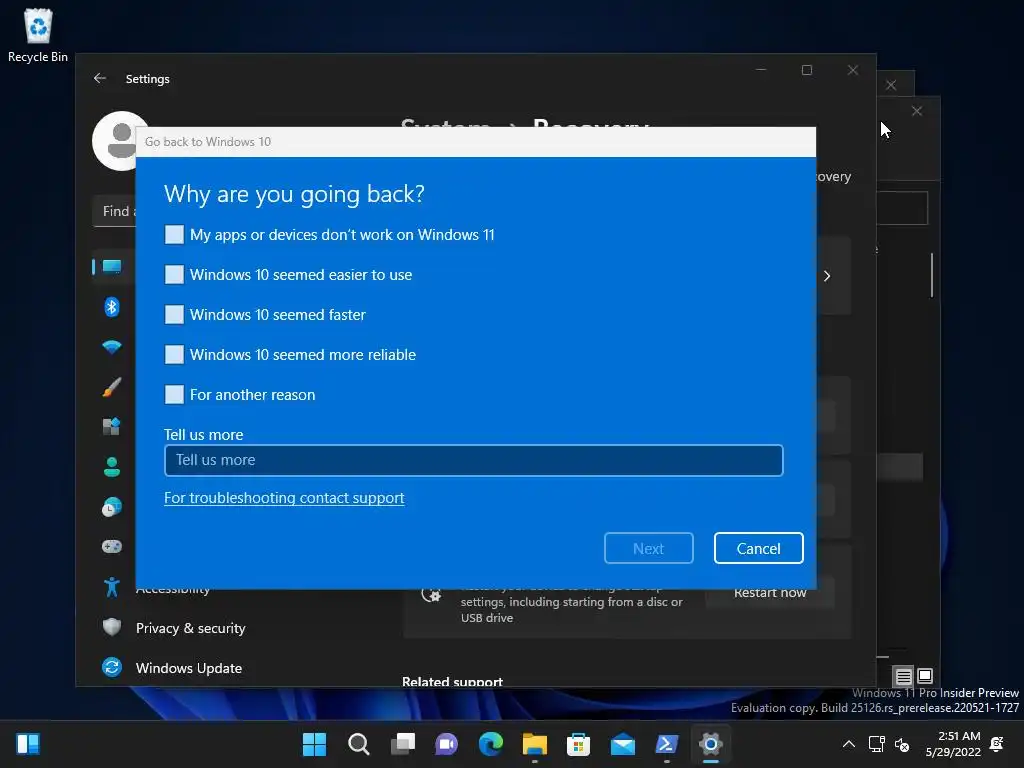The width and height of the screenshot is (1024, 768).
Task: Show hidden tray icons chevron
Action: click(x=848, y=744)
